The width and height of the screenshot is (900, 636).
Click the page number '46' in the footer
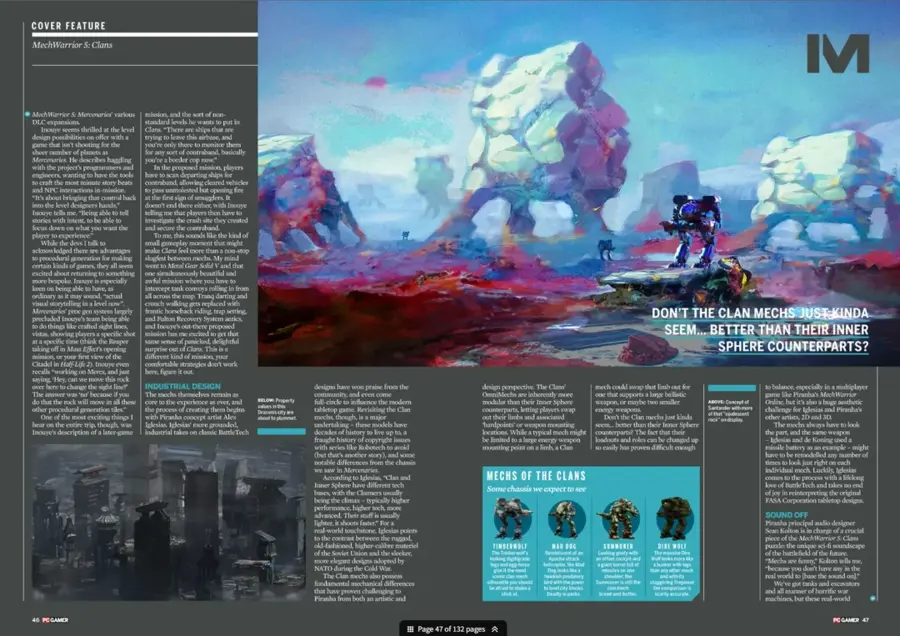pyautogui.click(x=36, y=620)
